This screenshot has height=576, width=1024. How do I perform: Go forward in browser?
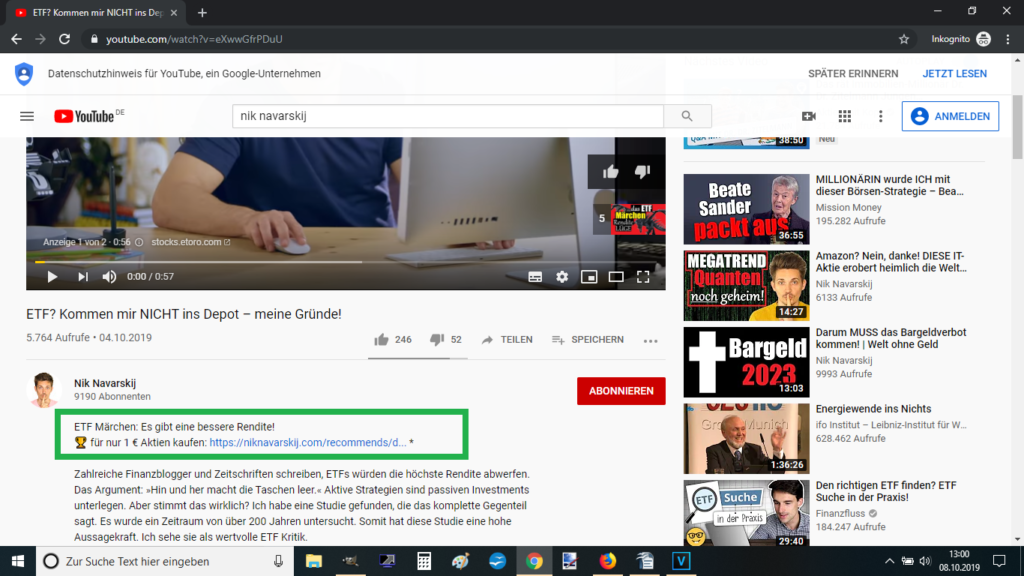coord(40,39)
